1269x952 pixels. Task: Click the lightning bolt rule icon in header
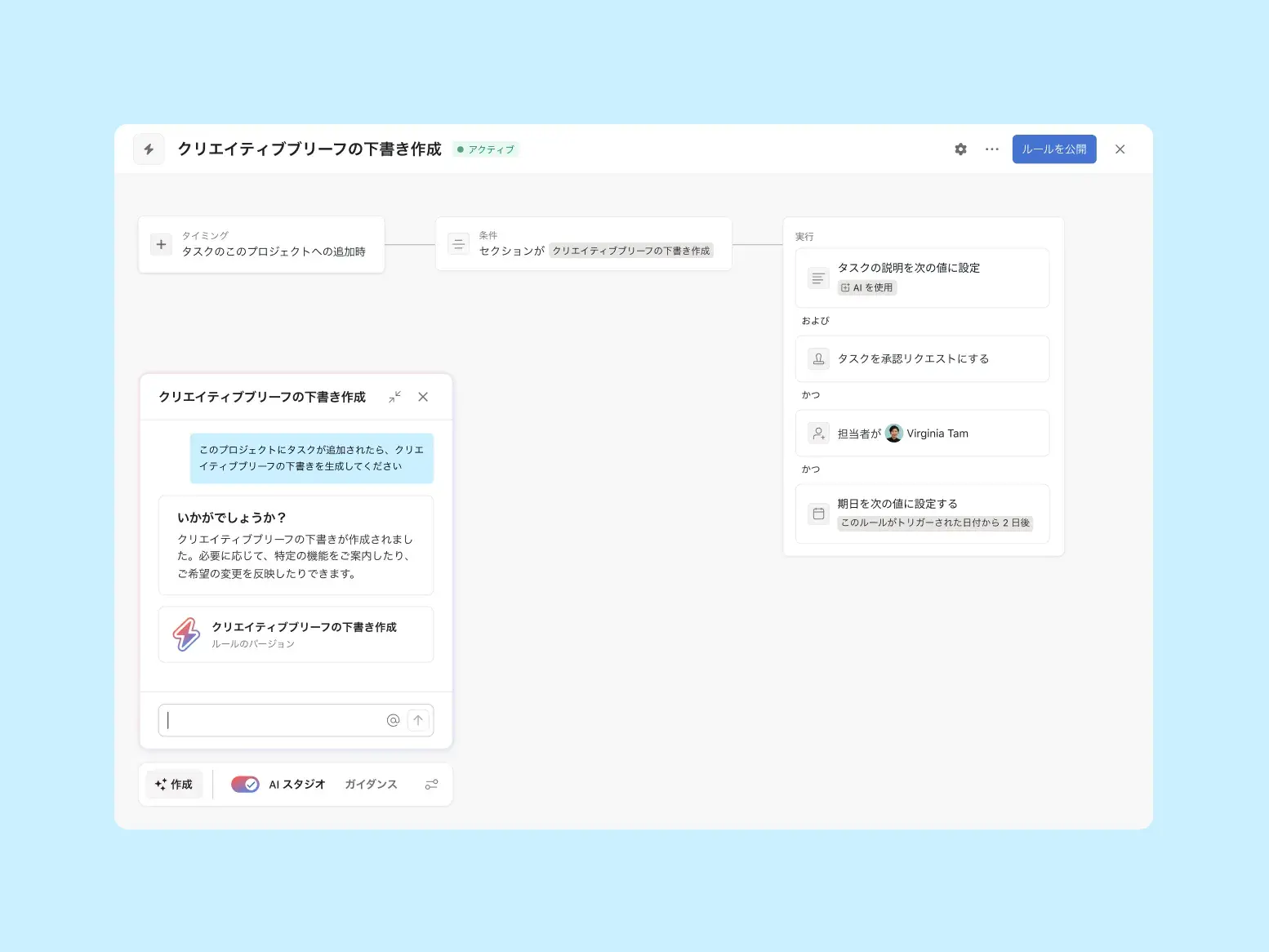[x=149, y=149]
